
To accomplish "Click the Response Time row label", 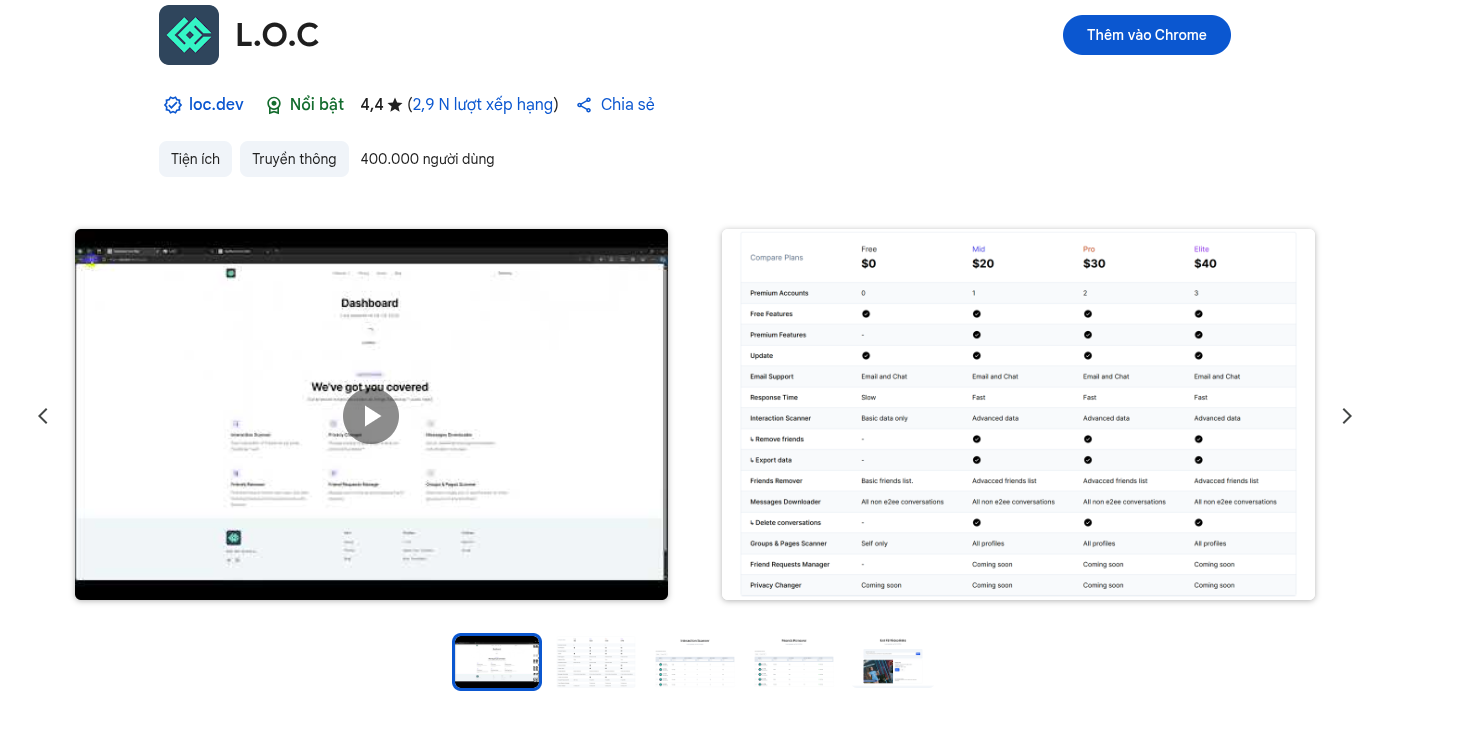I will (774, 397).
